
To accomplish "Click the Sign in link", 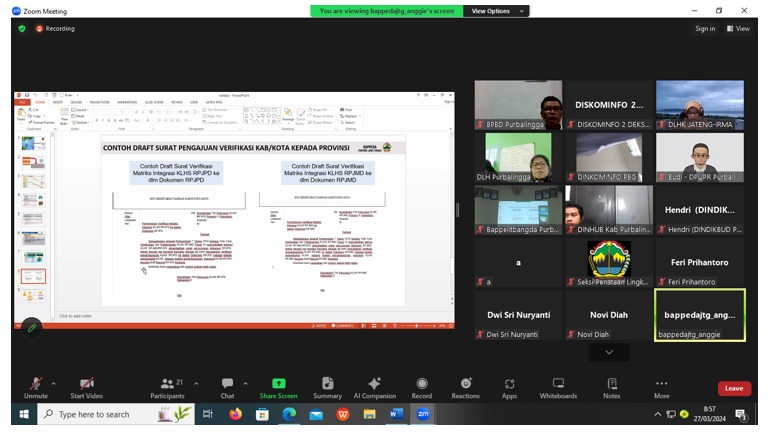I will 705,29.
